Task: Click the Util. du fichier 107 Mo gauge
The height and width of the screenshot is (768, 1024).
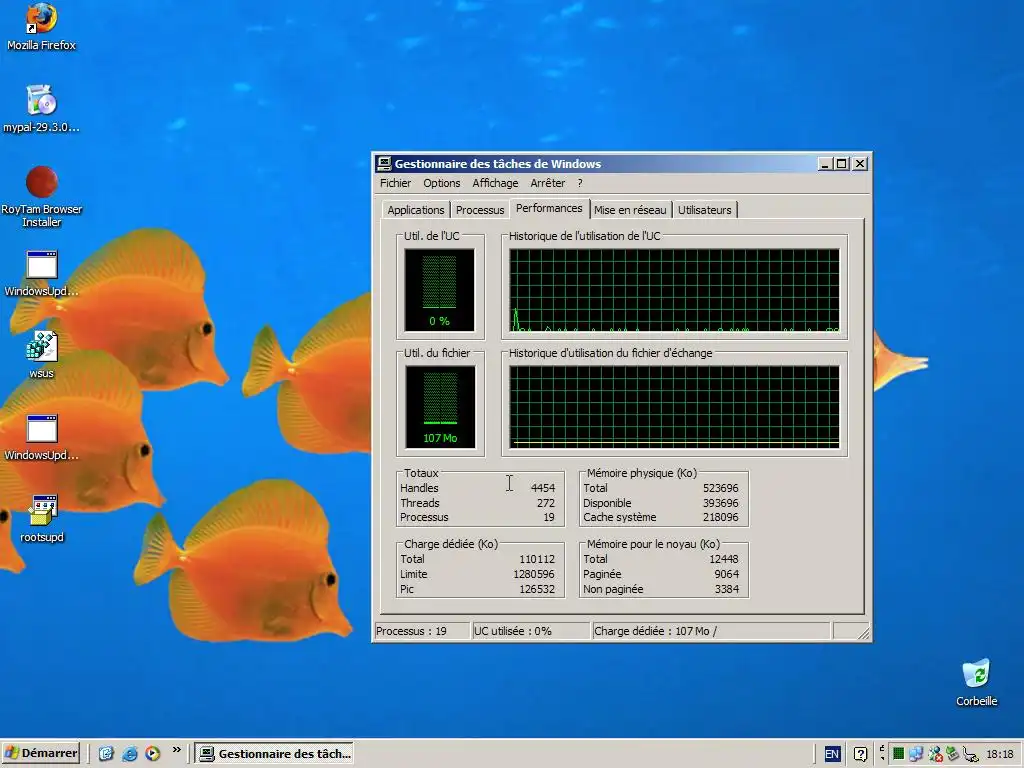Action: [440, 407]
